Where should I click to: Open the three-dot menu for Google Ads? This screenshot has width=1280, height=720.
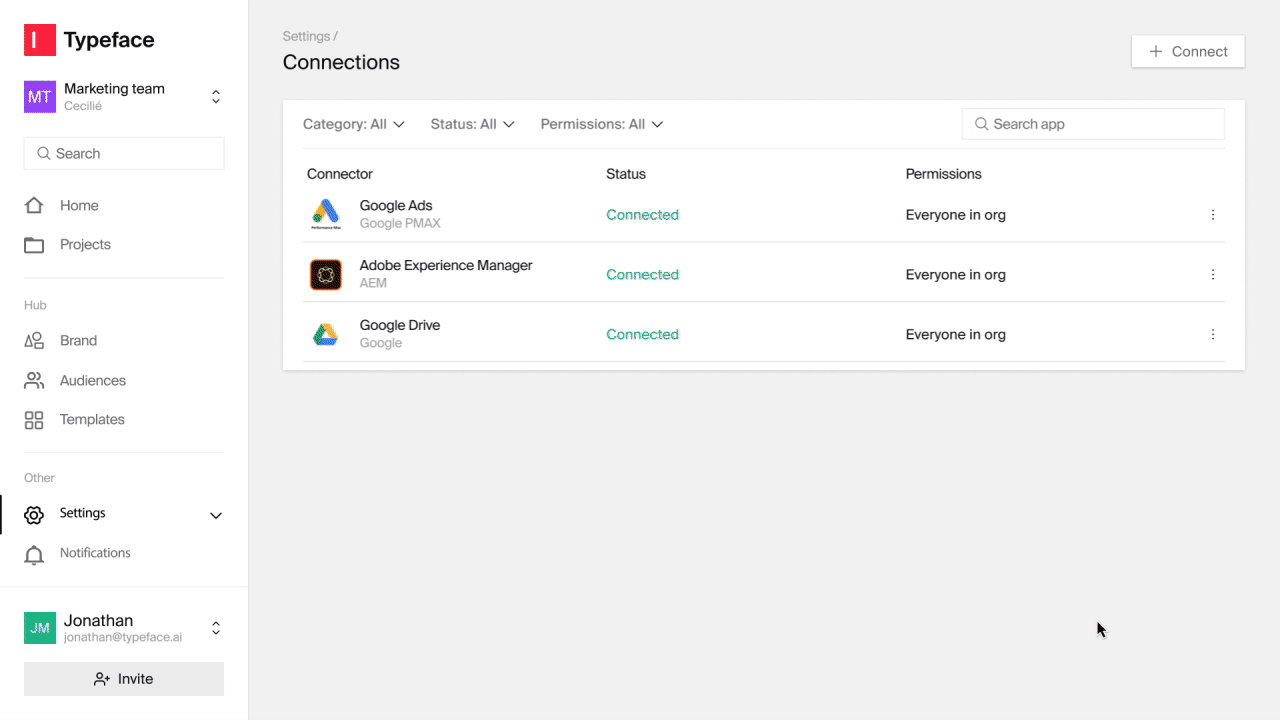tap(1213, 215)
